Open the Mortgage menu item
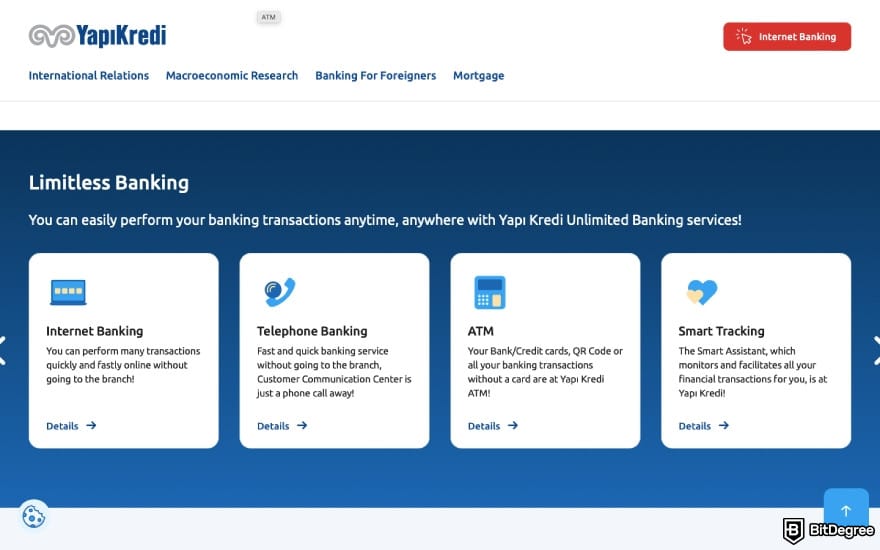Viewport: 880px width, 550px height. pyautogui.click(x=479, y=76)
